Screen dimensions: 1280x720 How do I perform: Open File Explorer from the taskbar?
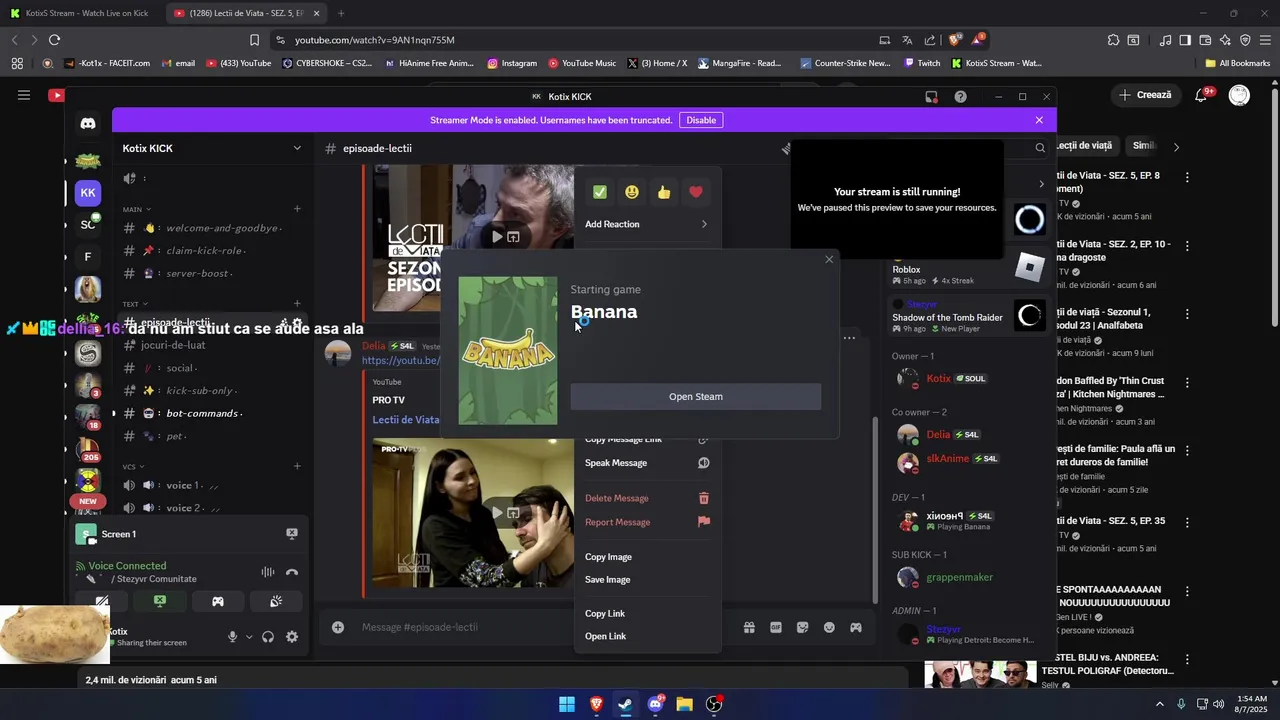[x=684, y=704]
